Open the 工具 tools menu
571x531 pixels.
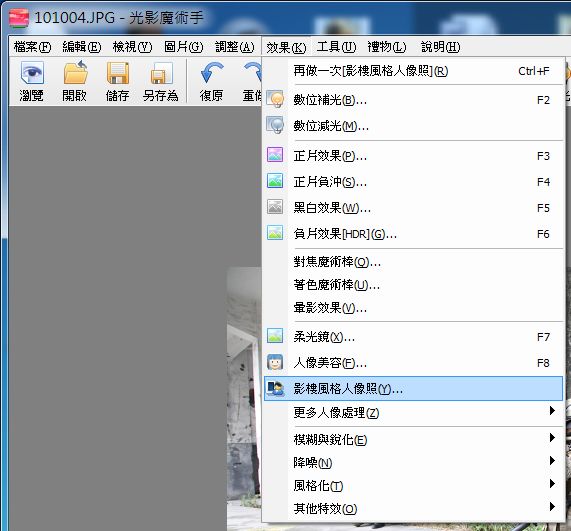pyautogui.click(x=336, y=47)
